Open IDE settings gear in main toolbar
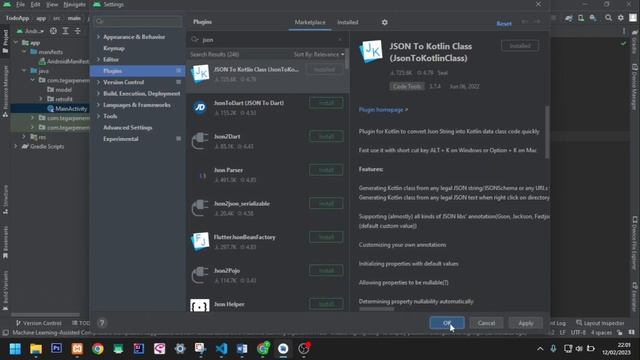 point(621,18)
